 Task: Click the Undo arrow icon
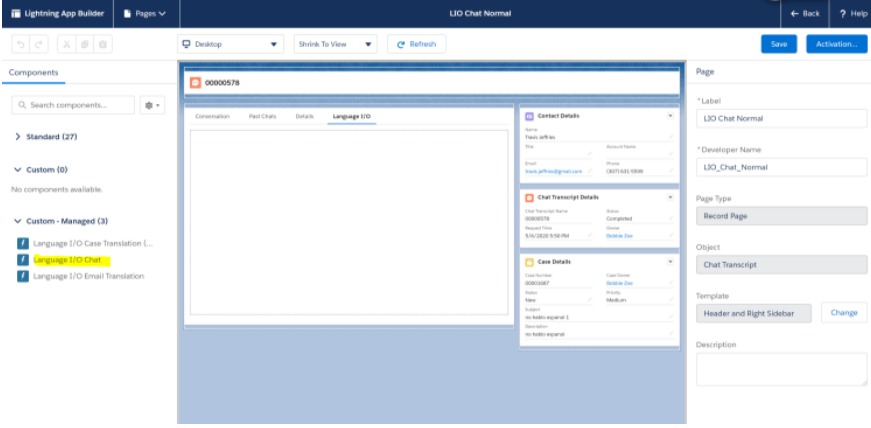(x=20, y=44)
